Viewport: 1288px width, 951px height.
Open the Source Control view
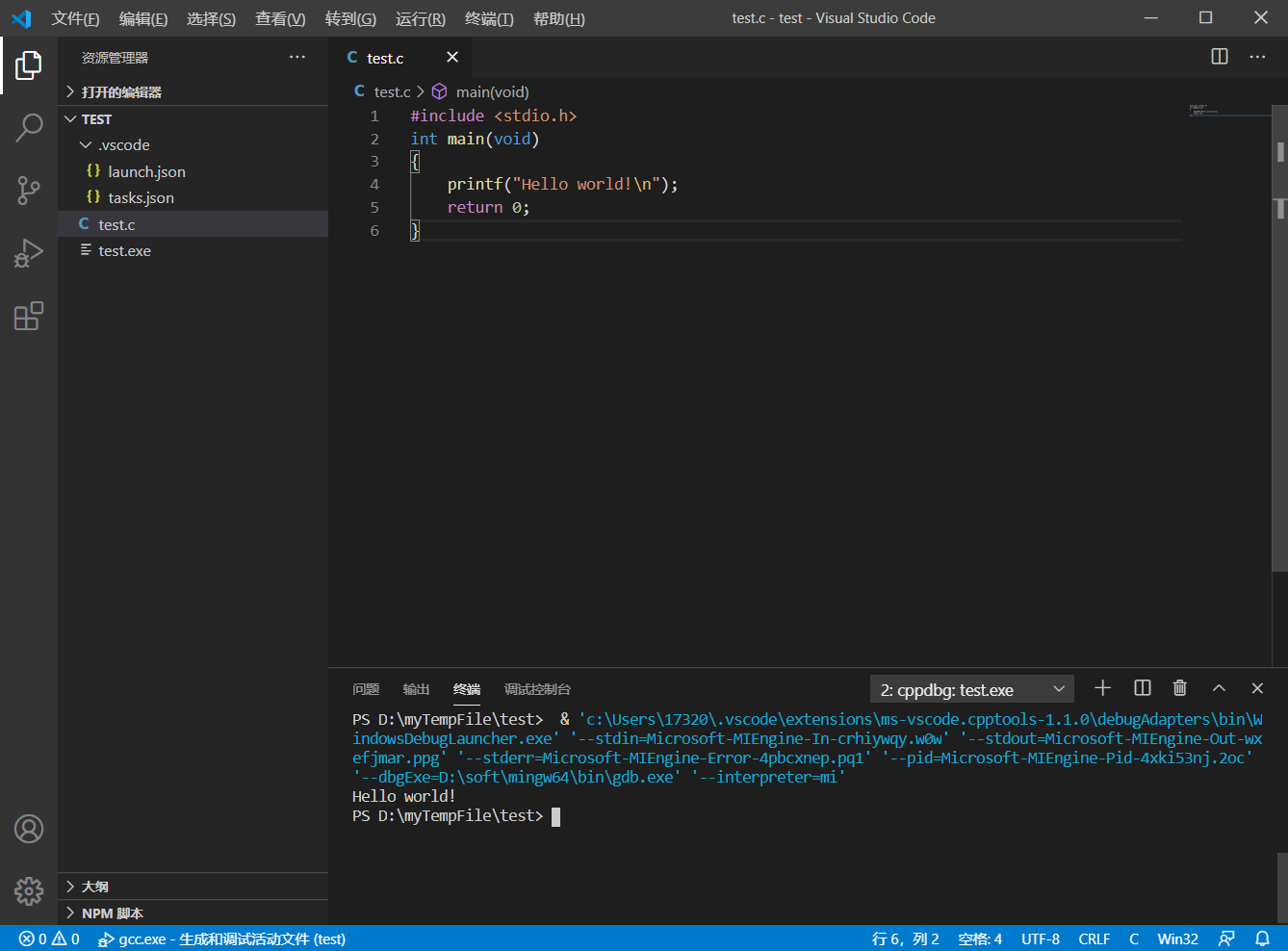point(29,190)
